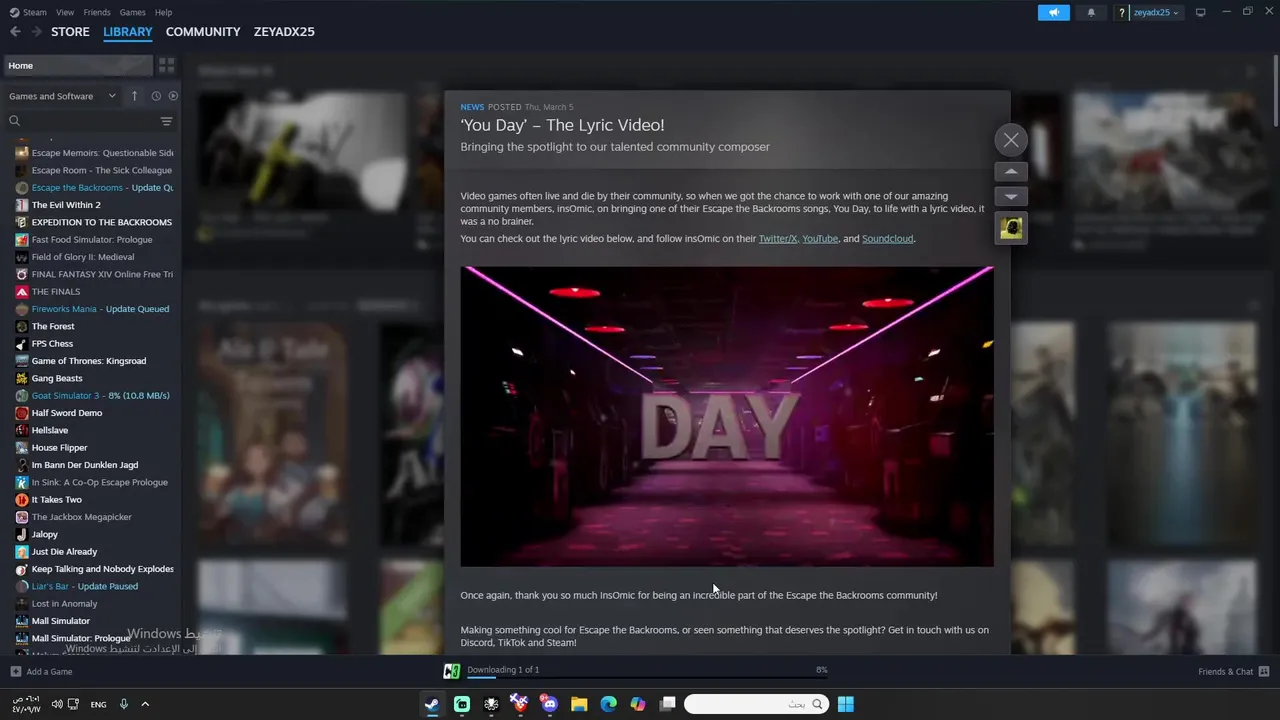The image size is (1280, 720).
Task: Open the Twitter/X link
Action: [x=778, y=239]
